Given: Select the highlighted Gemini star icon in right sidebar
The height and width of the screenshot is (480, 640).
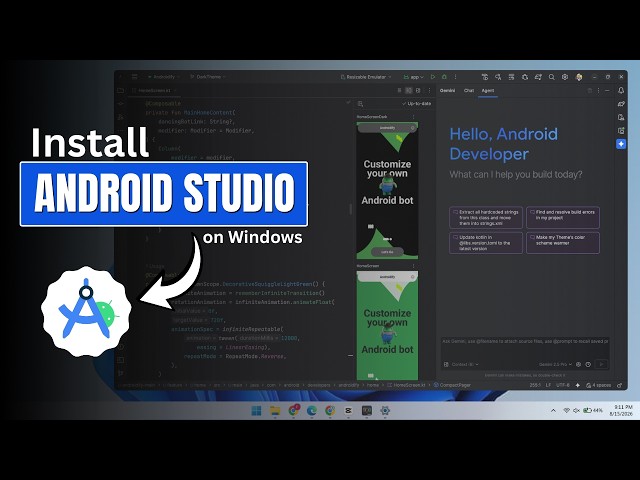Looking at the screenshot, I should click(621, 144).
